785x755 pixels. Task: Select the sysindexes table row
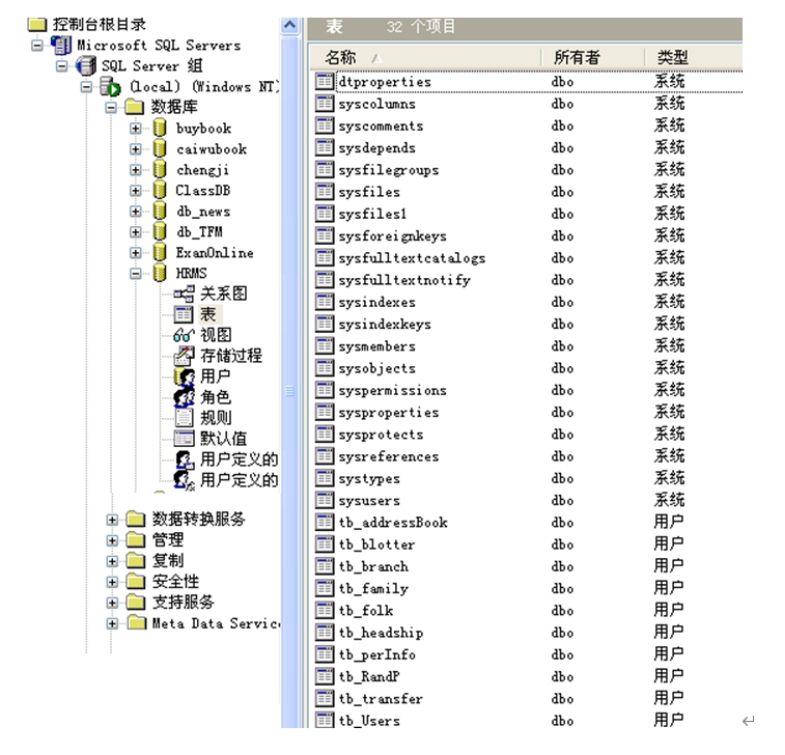(x=529, y=301)
